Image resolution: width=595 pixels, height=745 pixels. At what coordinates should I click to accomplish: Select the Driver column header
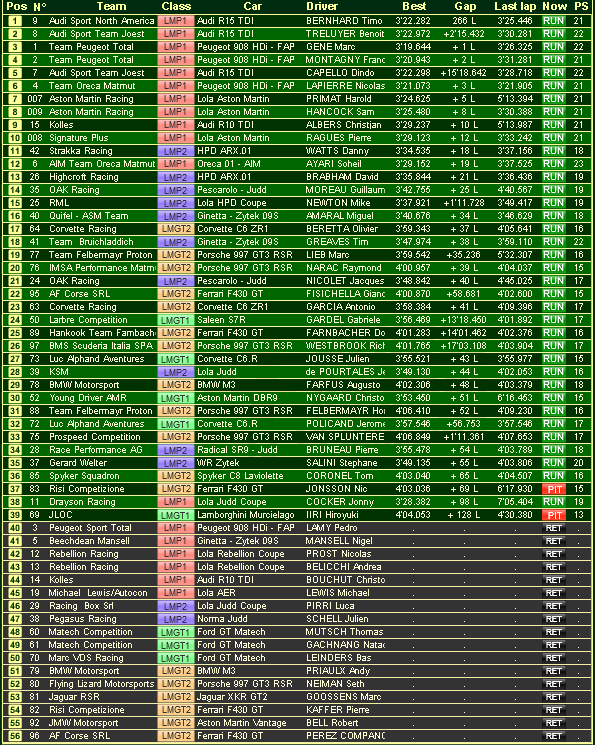pyautogui.click(x=322, y=6)
